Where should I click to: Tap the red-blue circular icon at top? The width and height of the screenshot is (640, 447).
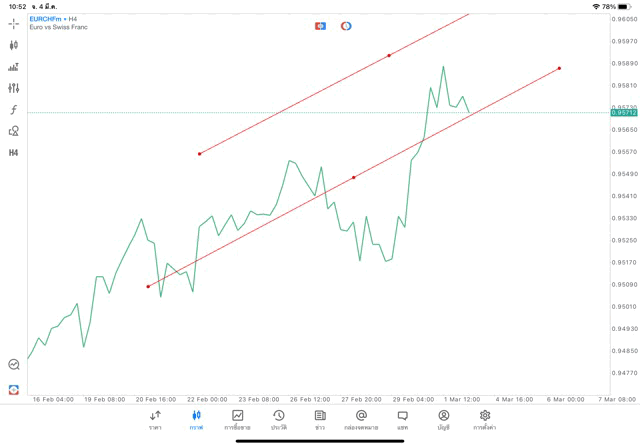[x=346, y=26]
